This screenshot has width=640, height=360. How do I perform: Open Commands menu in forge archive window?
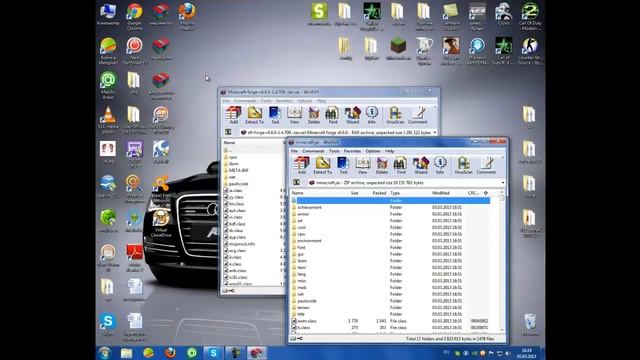(245, 101)
